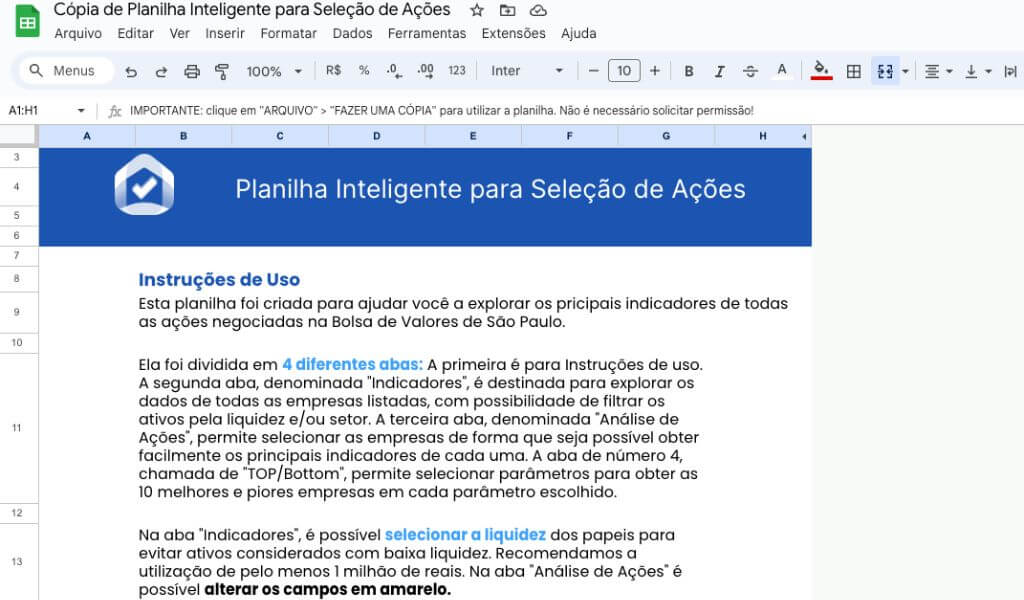The width and height of the screenshot is (1024, 600).
Task: Open the Editar menu
Action: click(x=135, y=33)
